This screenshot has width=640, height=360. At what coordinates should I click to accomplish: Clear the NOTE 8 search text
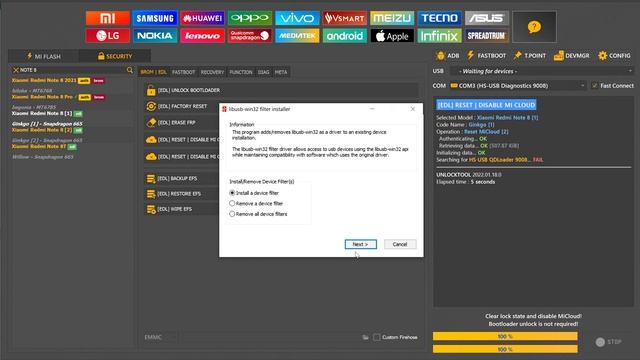tap(16, 70)
